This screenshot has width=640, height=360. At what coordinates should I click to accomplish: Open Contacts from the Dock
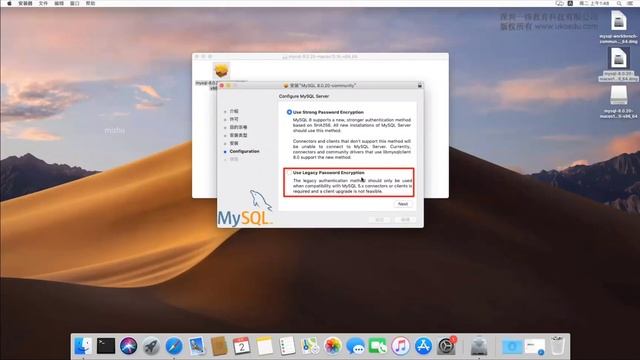pyautogui.click(x=219, y=346)
